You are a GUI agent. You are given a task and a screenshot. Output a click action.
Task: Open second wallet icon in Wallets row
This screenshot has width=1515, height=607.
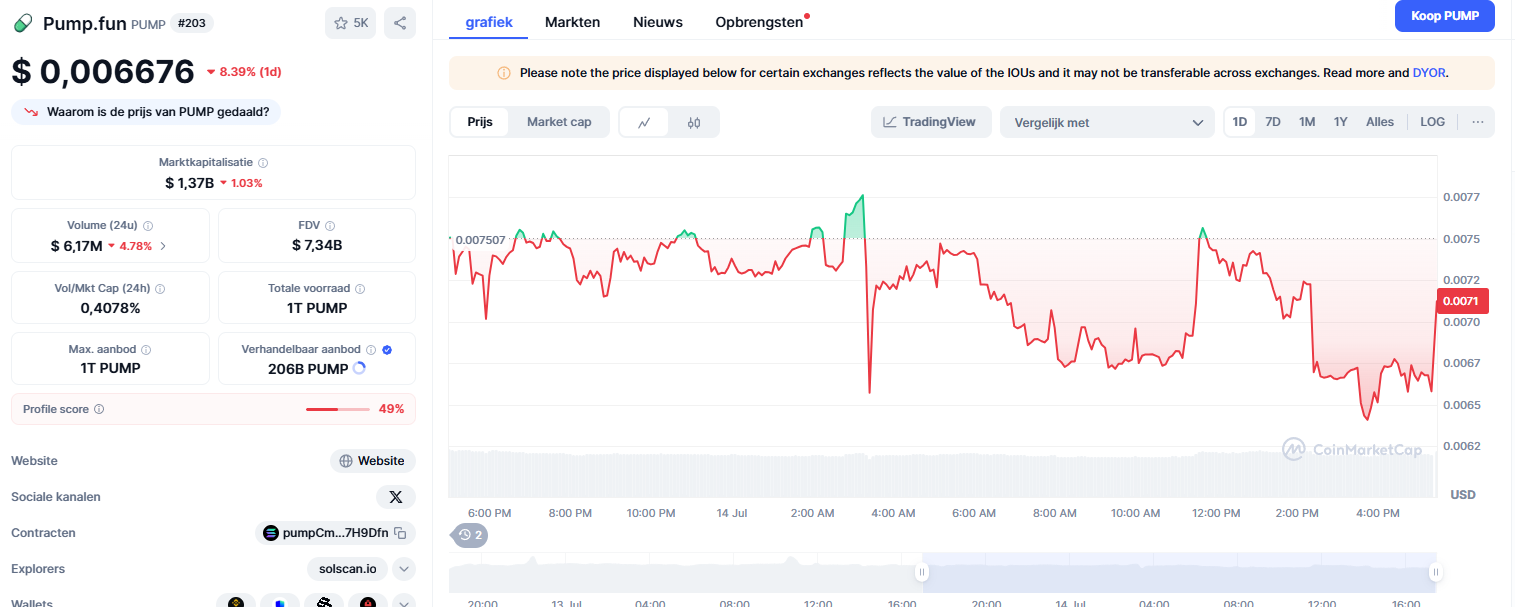click(280, 603)
